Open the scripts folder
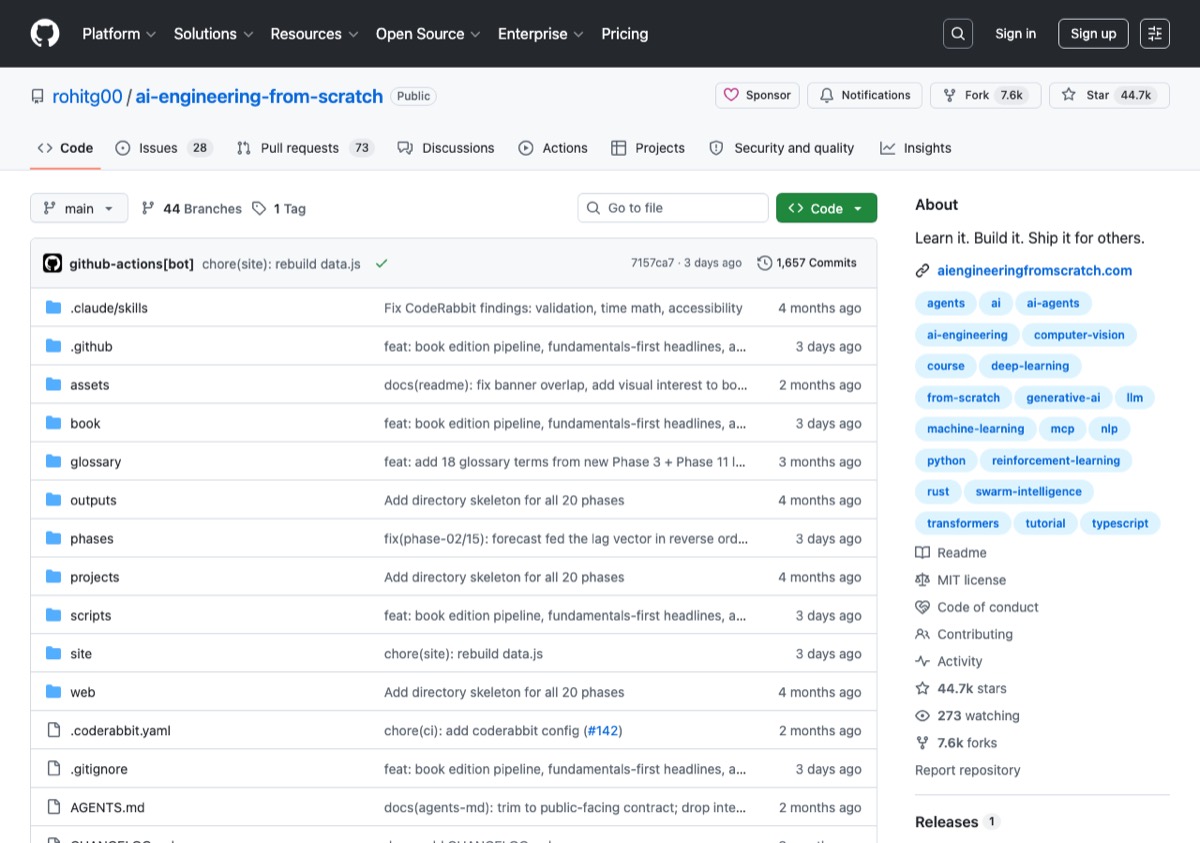The height and width of the screenshot is (843, 1200). pyautogui.click(x=90, y=616)
